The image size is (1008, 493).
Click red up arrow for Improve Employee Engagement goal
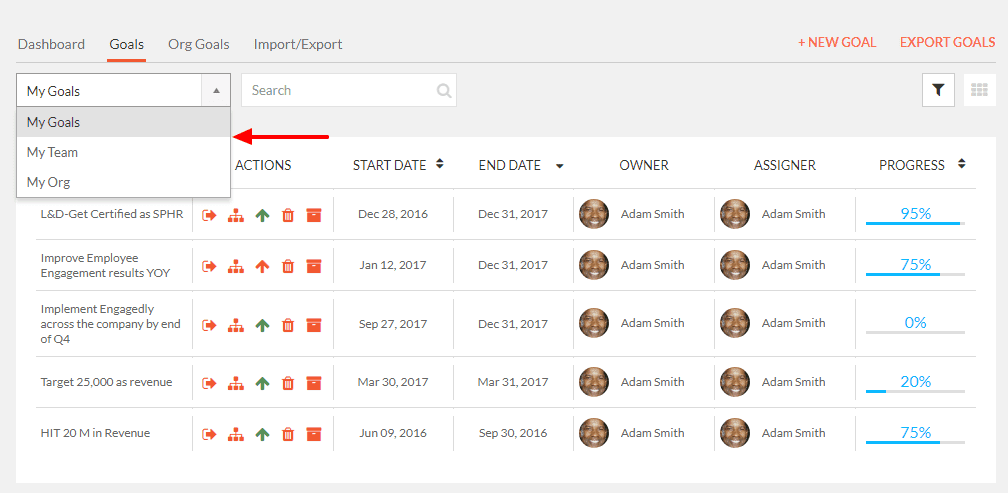point(262,266)
